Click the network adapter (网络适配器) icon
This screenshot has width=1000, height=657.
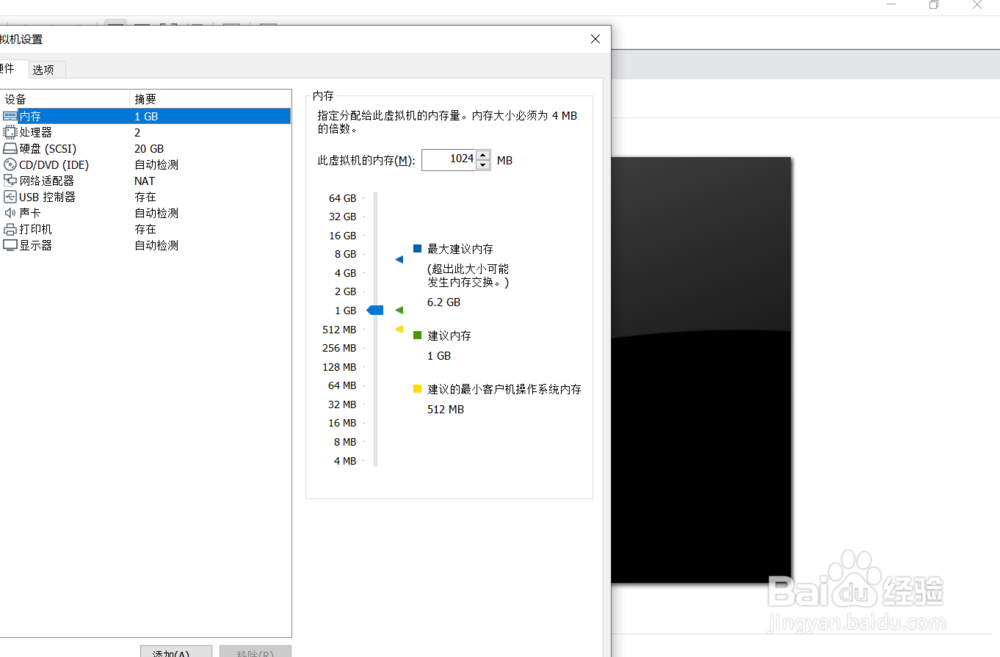coord(10,181)
